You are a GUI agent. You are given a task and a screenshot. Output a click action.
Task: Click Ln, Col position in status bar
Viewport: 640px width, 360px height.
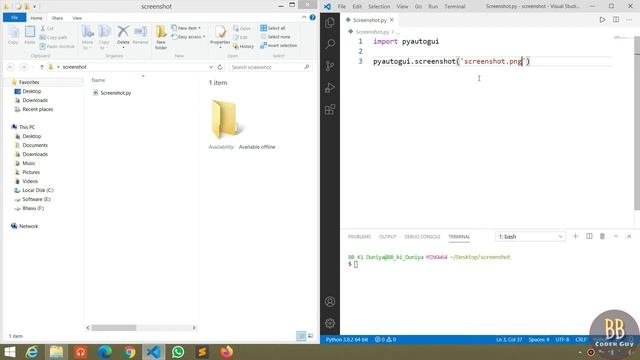pyautogui.click(x=509, y=340)
